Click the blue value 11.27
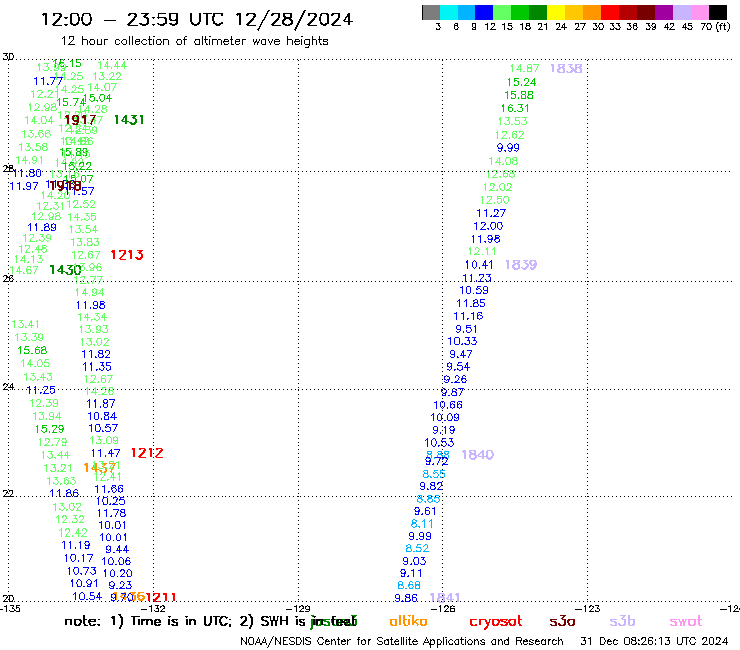Image resolution: width=740 pixels, height=650 pixels. point(491,213)
